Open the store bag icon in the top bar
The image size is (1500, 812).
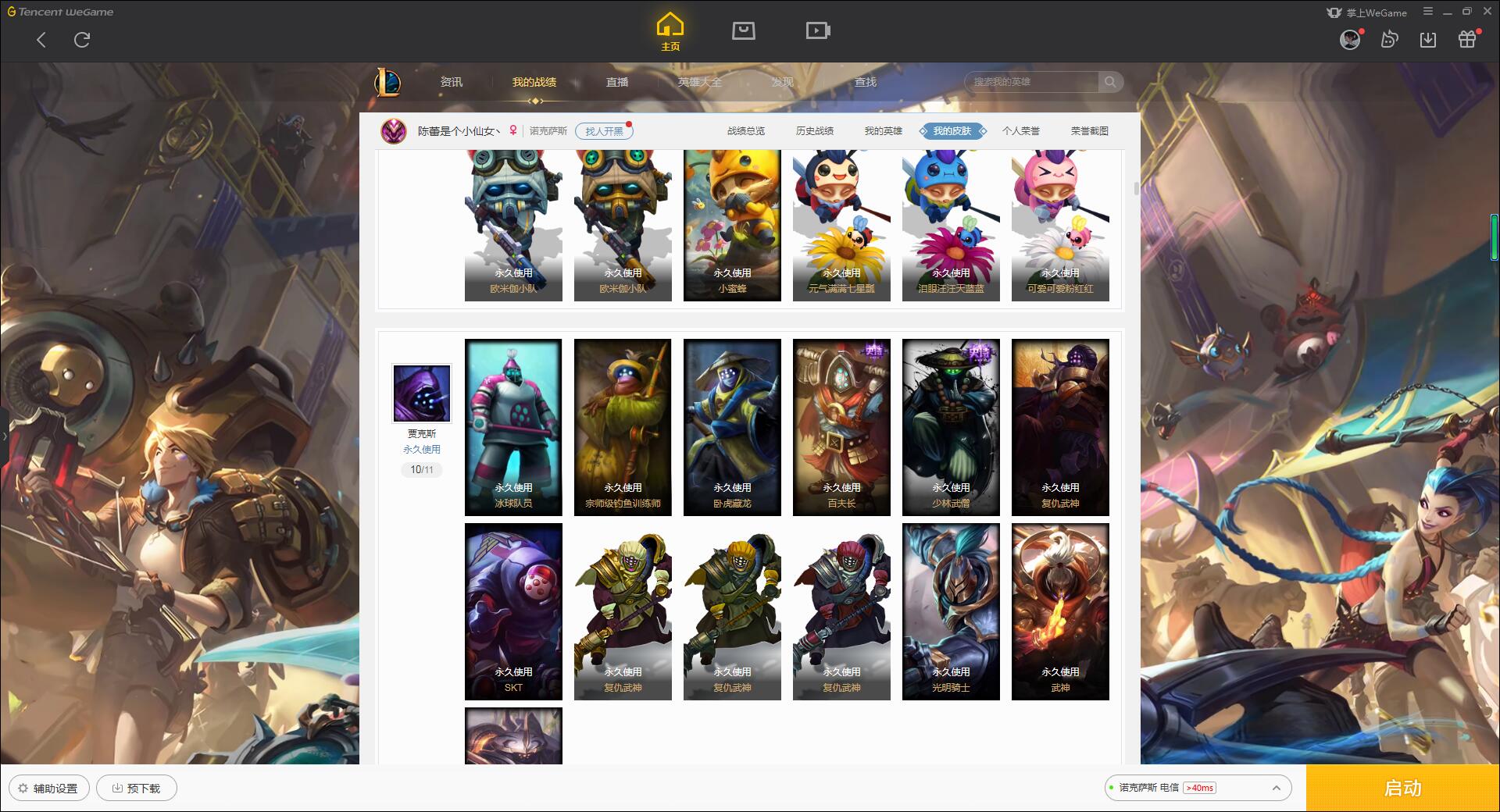point(744,30)
